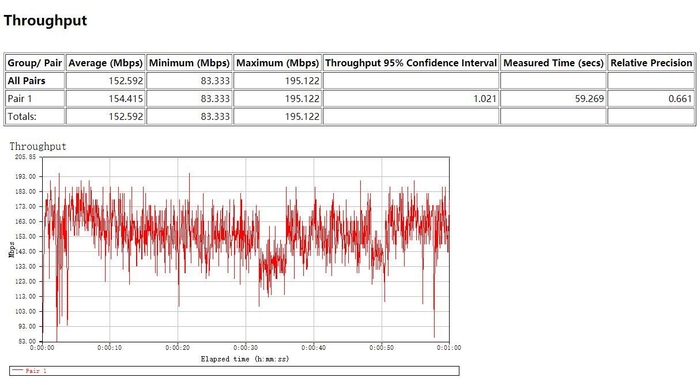The height and width of the screenshot is (385, 700).
Task: Click x-axis time label 0:00:20
Action: 178,347
